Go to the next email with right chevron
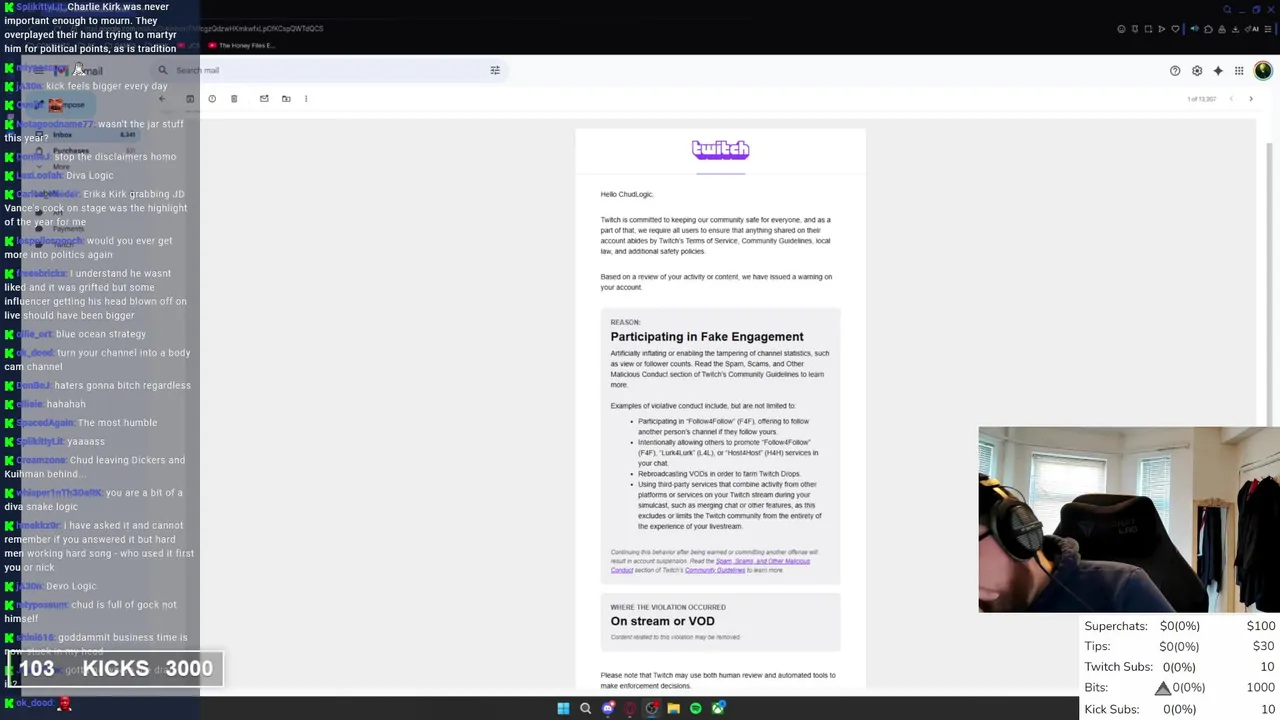Viewport: 1280px width, 720px height. coord(1251,99)
